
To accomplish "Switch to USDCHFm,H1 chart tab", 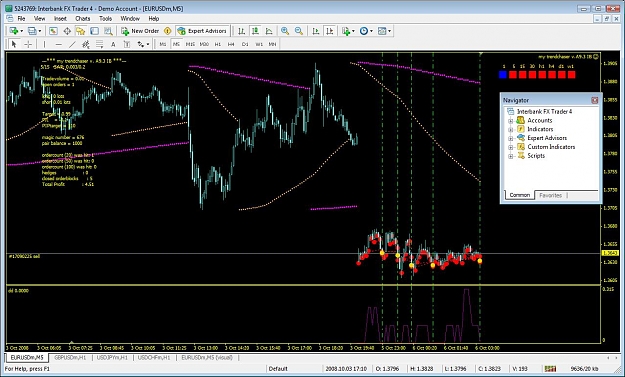I will point(154,358).
